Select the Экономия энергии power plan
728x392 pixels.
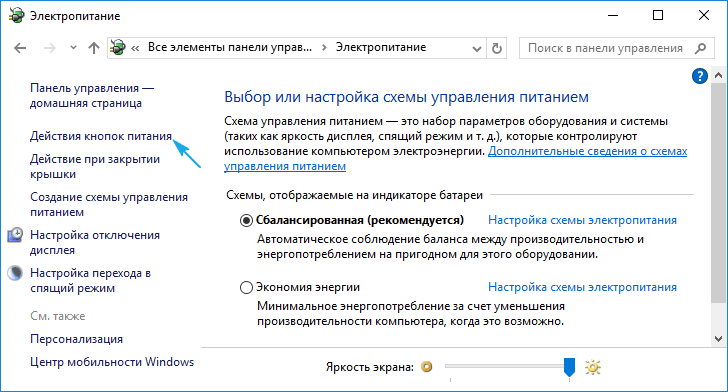pyautogui.click(x=246, y=287)
